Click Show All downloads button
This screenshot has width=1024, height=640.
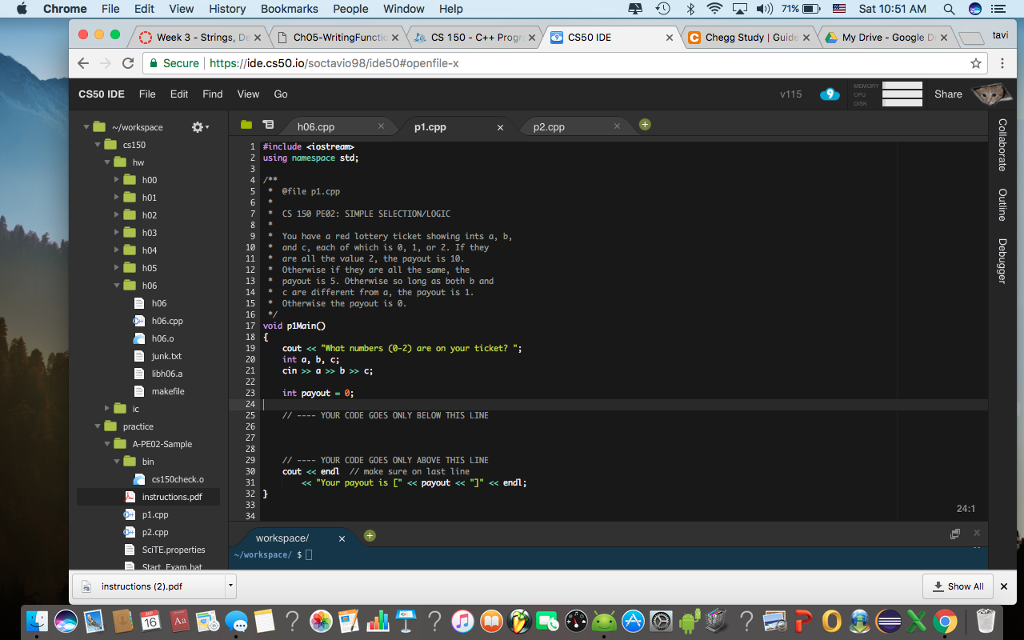[x=957, y=586]
